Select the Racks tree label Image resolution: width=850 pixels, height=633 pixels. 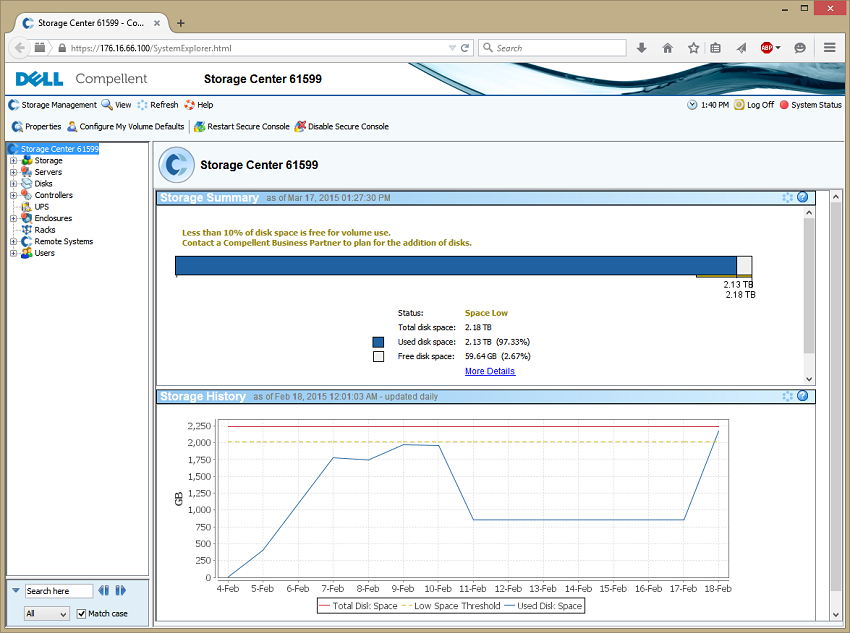[45, 230]
